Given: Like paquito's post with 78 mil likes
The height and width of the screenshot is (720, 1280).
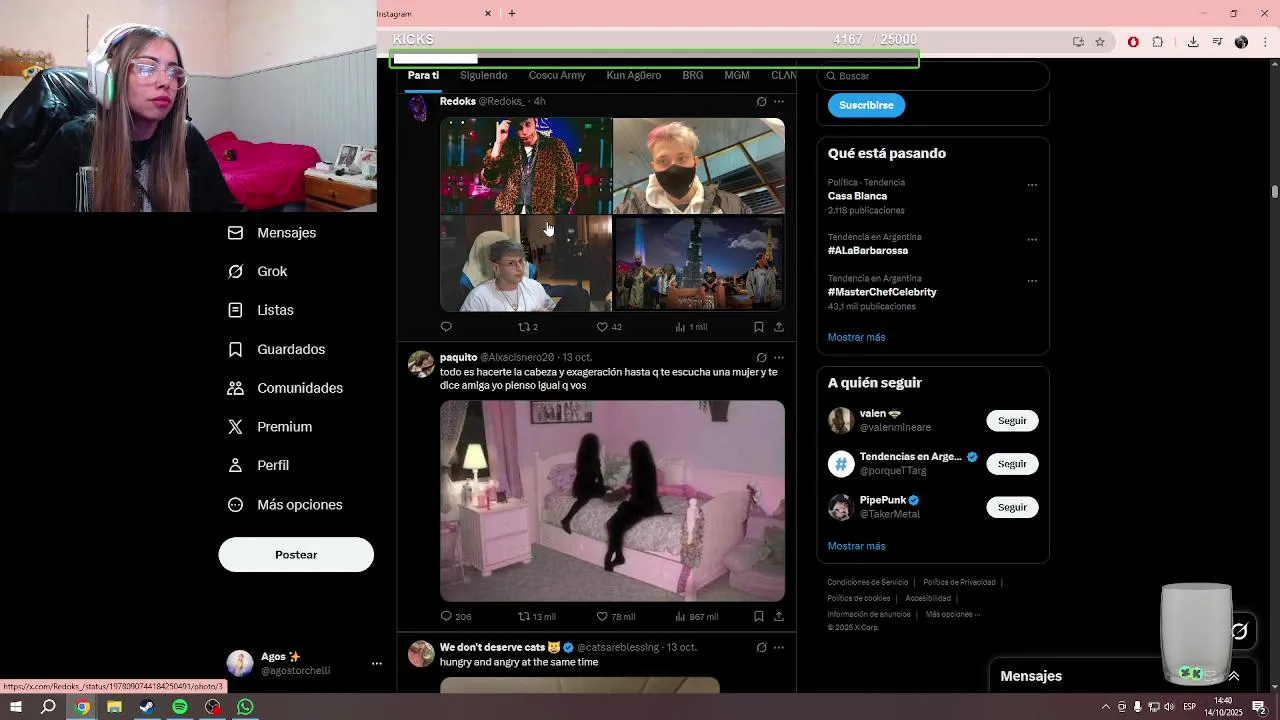Looking at the screenshot, I should tap(615, 617).
